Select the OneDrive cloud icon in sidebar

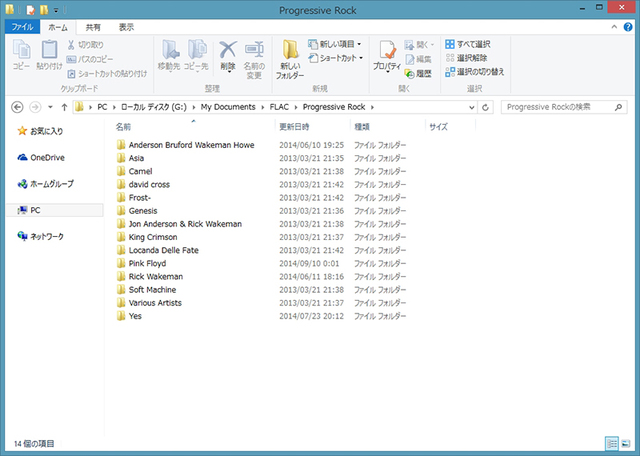(23, 157)
